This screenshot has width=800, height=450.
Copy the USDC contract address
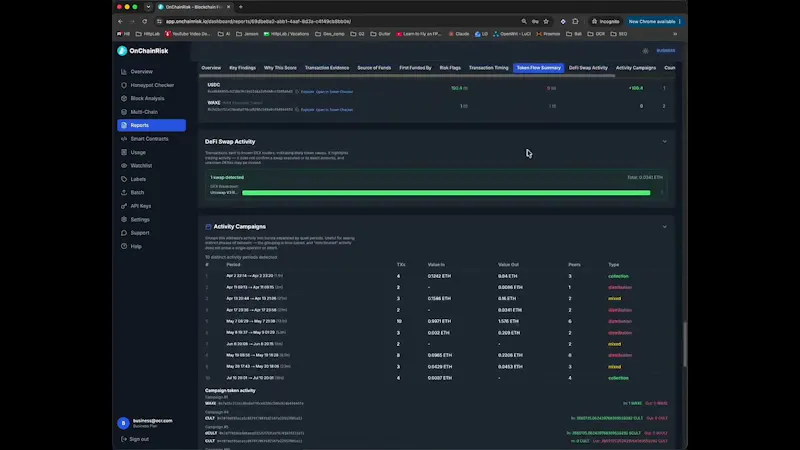coord(297,92)
